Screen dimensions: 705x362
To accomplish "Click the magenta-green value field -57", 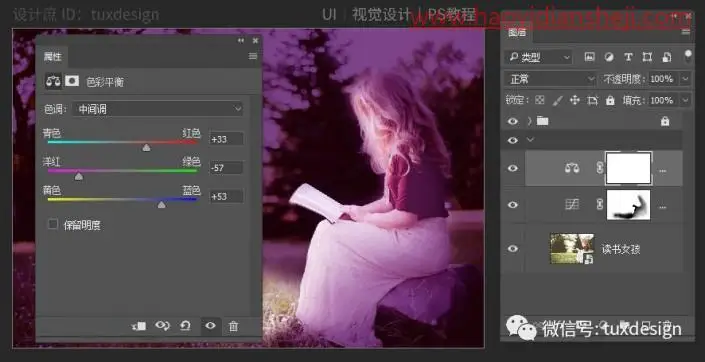I will (227, 168).
